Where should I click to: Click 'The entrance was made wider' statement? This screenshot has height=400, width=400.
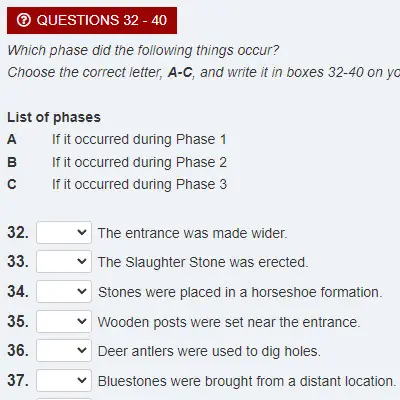pyautogui.click(x=192, y=233)
